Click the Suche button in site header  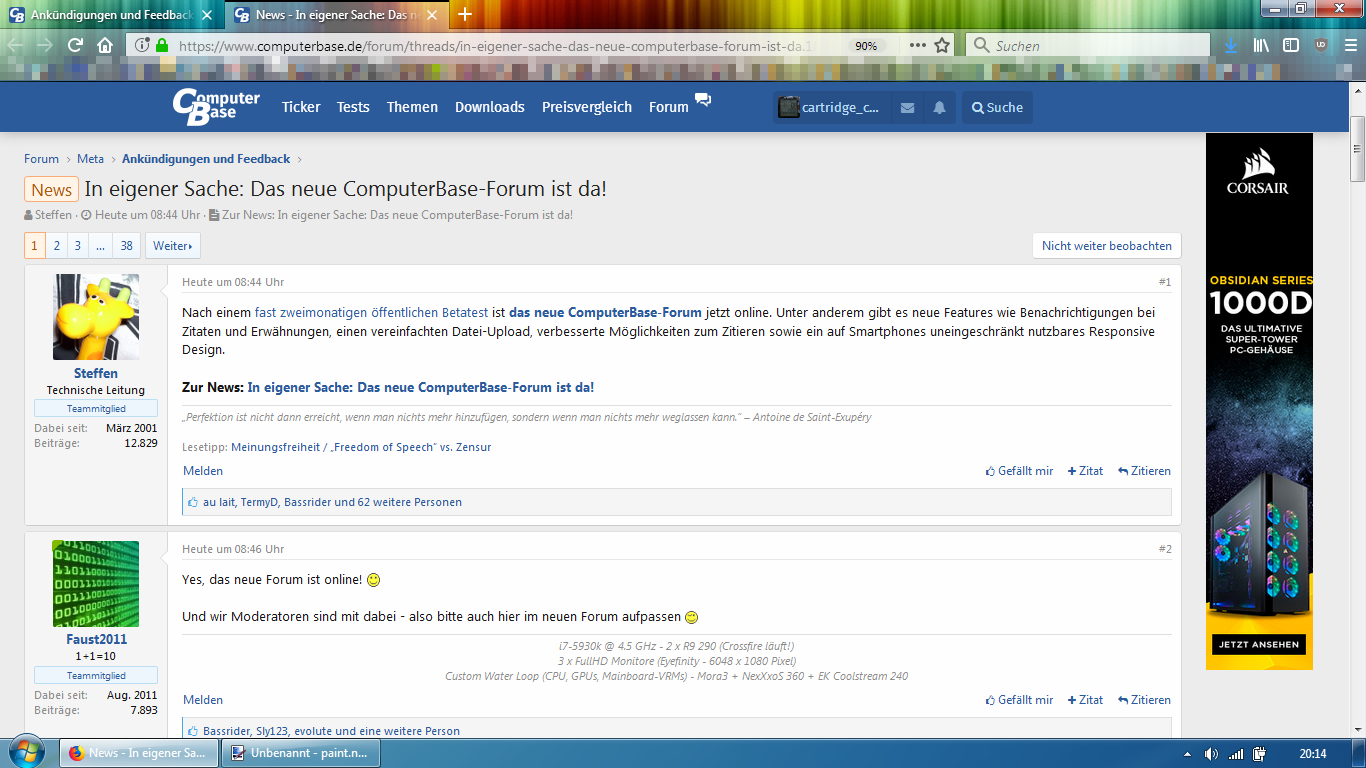(997, 108)
